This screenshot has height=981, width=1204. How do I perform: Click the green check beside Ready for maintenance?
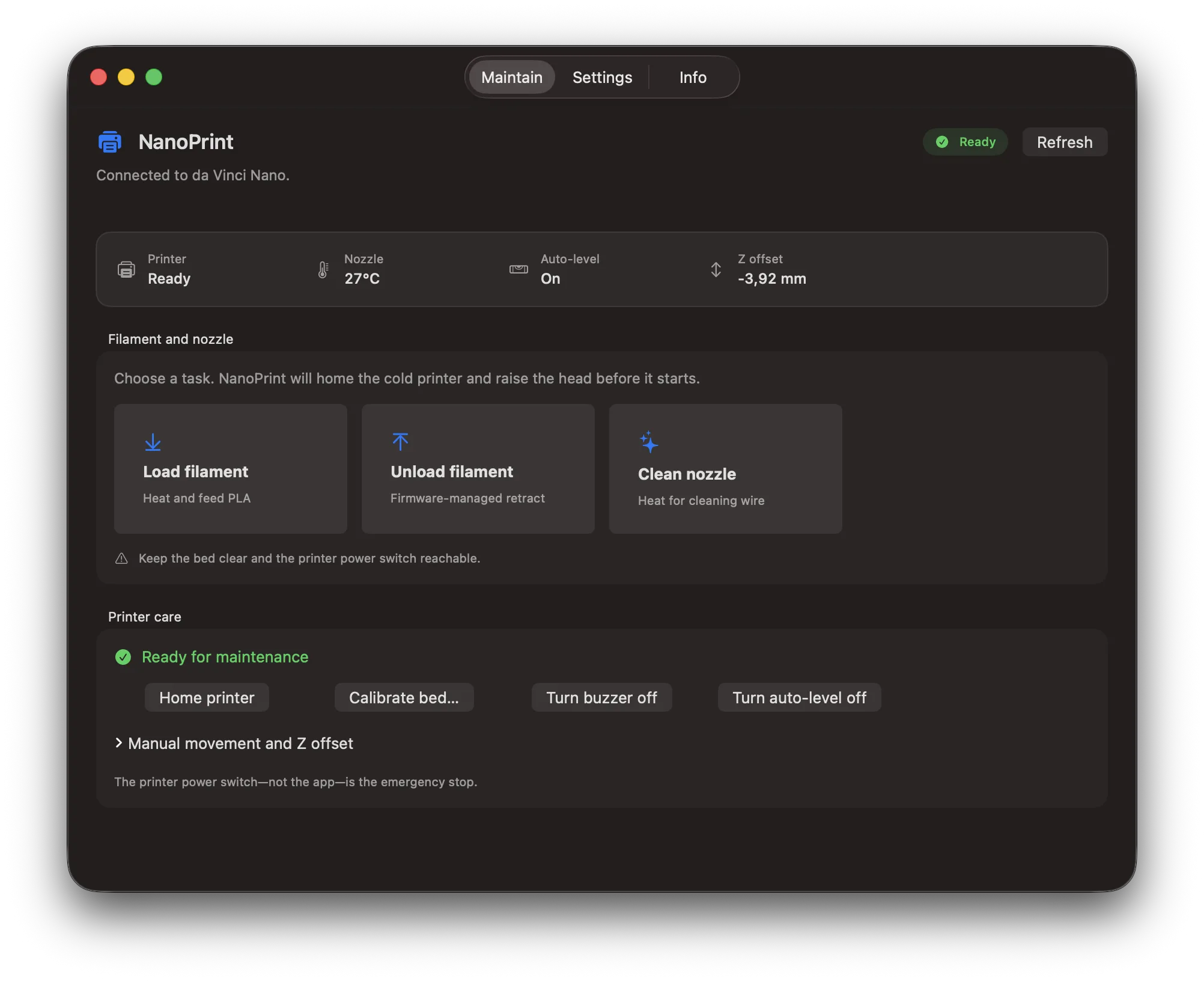click(x=123, y=657)
